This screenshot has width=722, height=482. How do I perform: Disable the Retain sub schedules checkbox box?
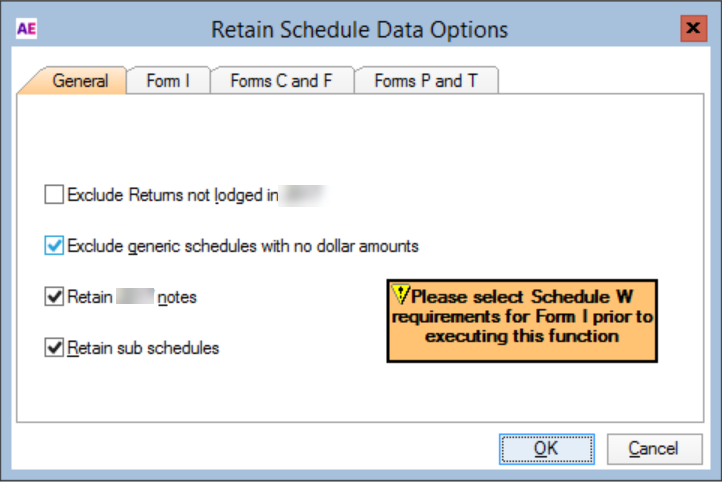click(x=54, y=348)
